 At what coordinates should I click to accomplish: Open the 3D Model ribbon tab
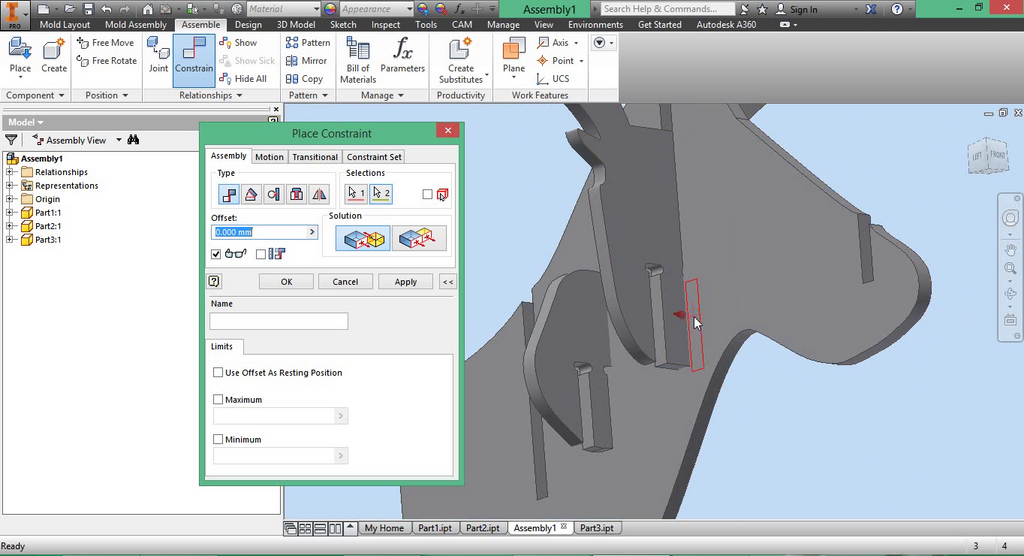(296, 24)
